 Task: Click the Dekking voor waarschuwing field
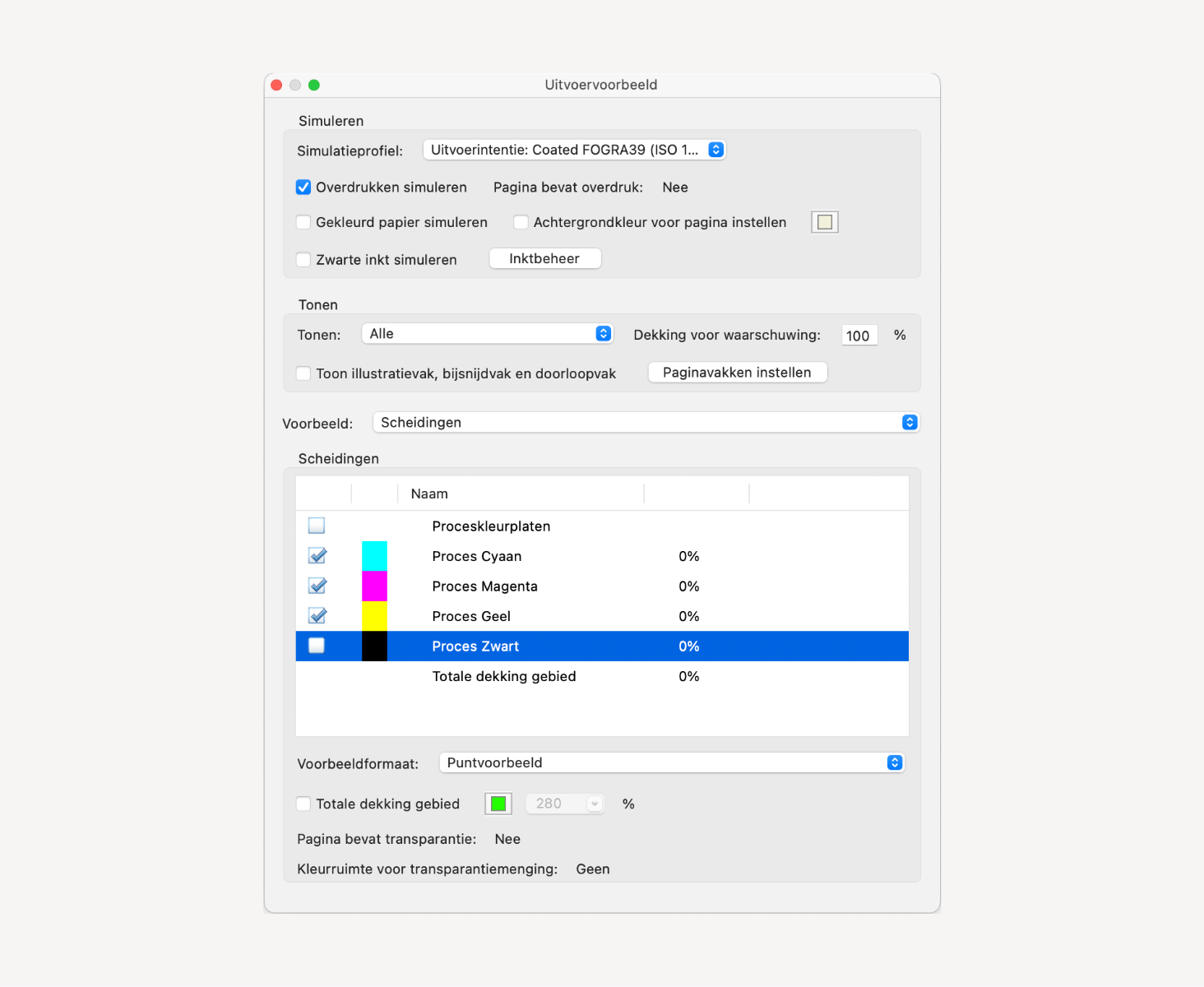tap(859, 336)
